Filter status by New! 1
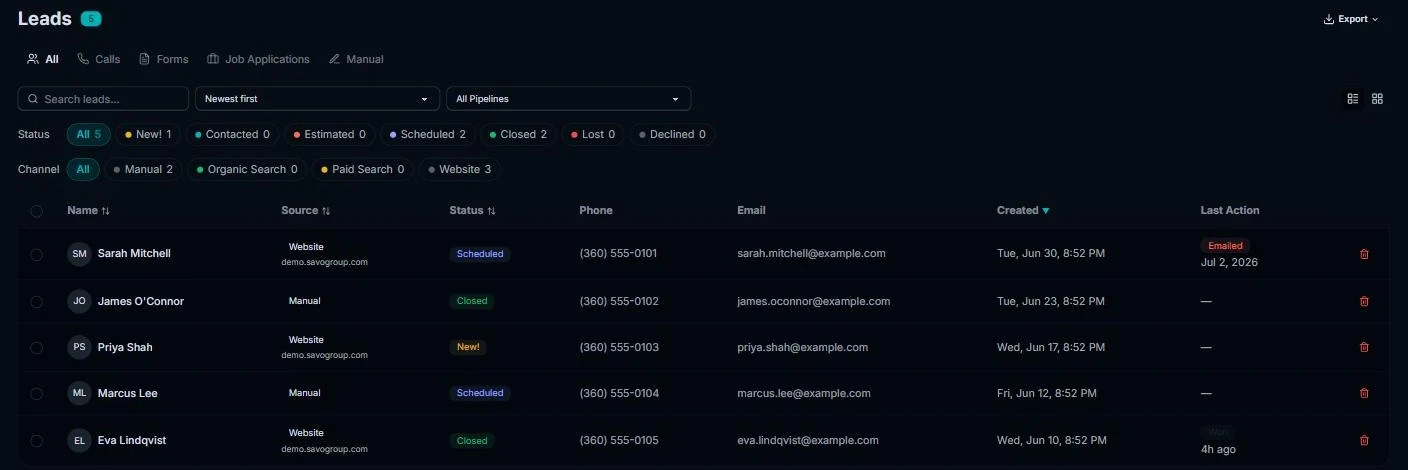The height and width of the screenshot is (470, 1408). point(148,134)
